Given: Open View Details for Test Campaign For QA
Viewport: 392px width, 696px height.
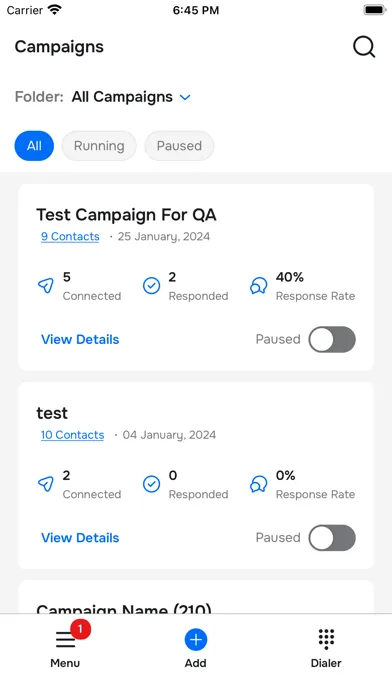Looking at the screenshot, I should (x=80, y=340).
